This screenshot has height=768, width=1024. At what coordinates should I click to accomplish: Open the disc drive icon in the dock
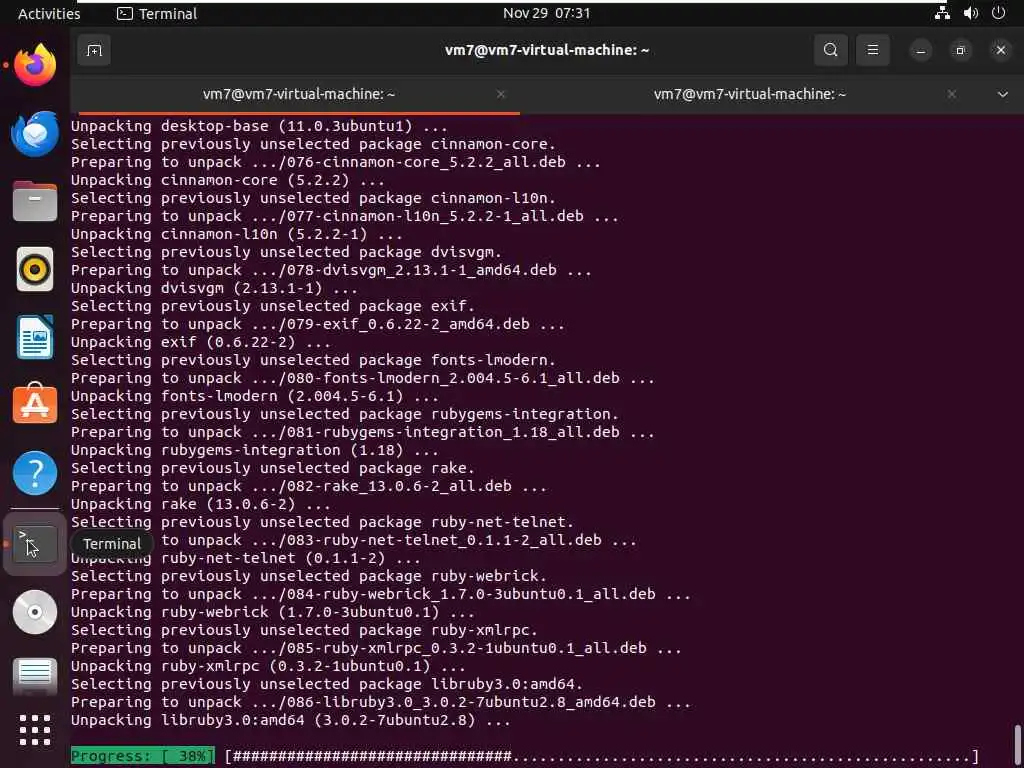coord(35,612)
